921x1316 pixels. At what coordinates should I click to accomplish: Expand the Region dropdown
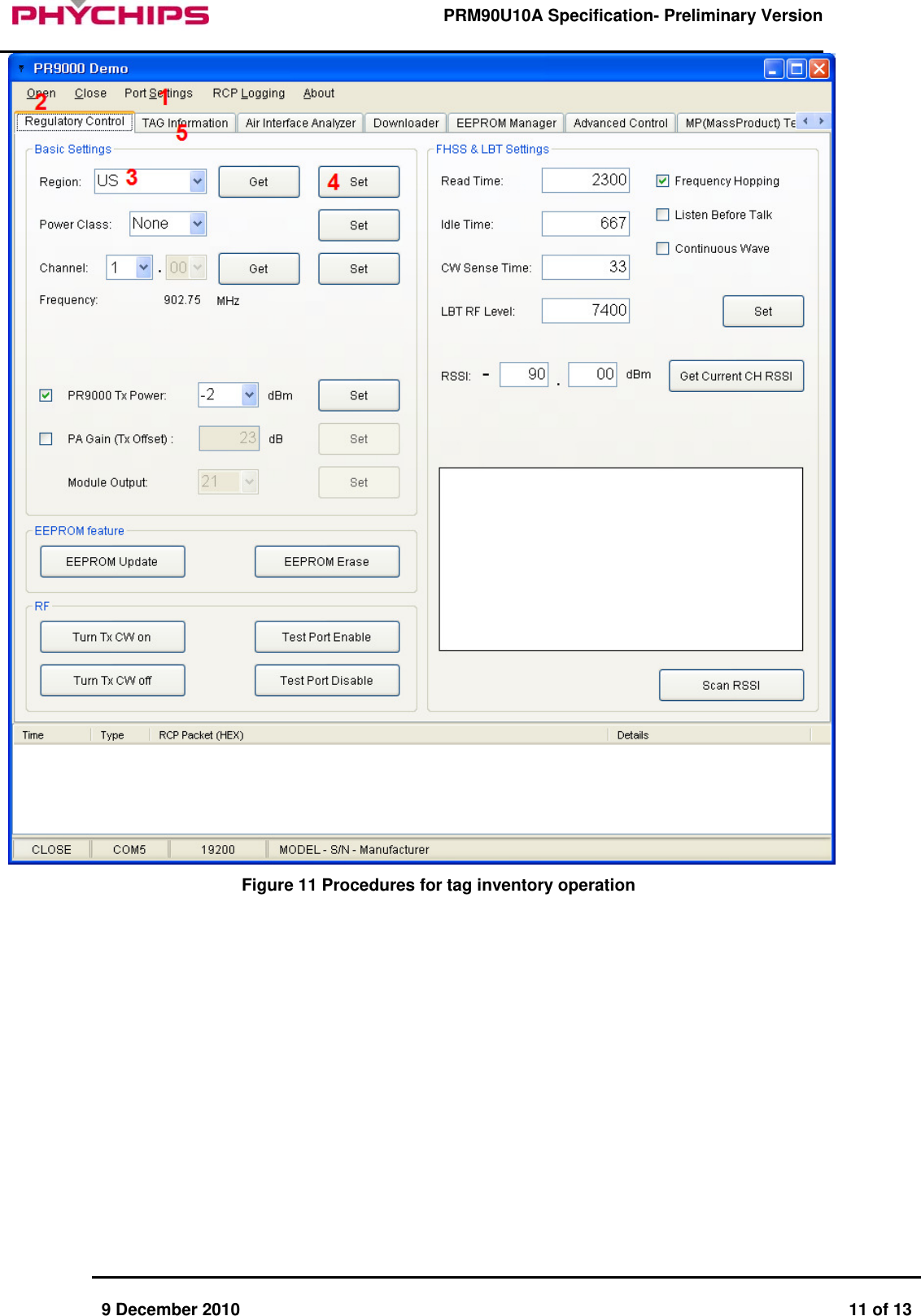(x=198, y=181)
